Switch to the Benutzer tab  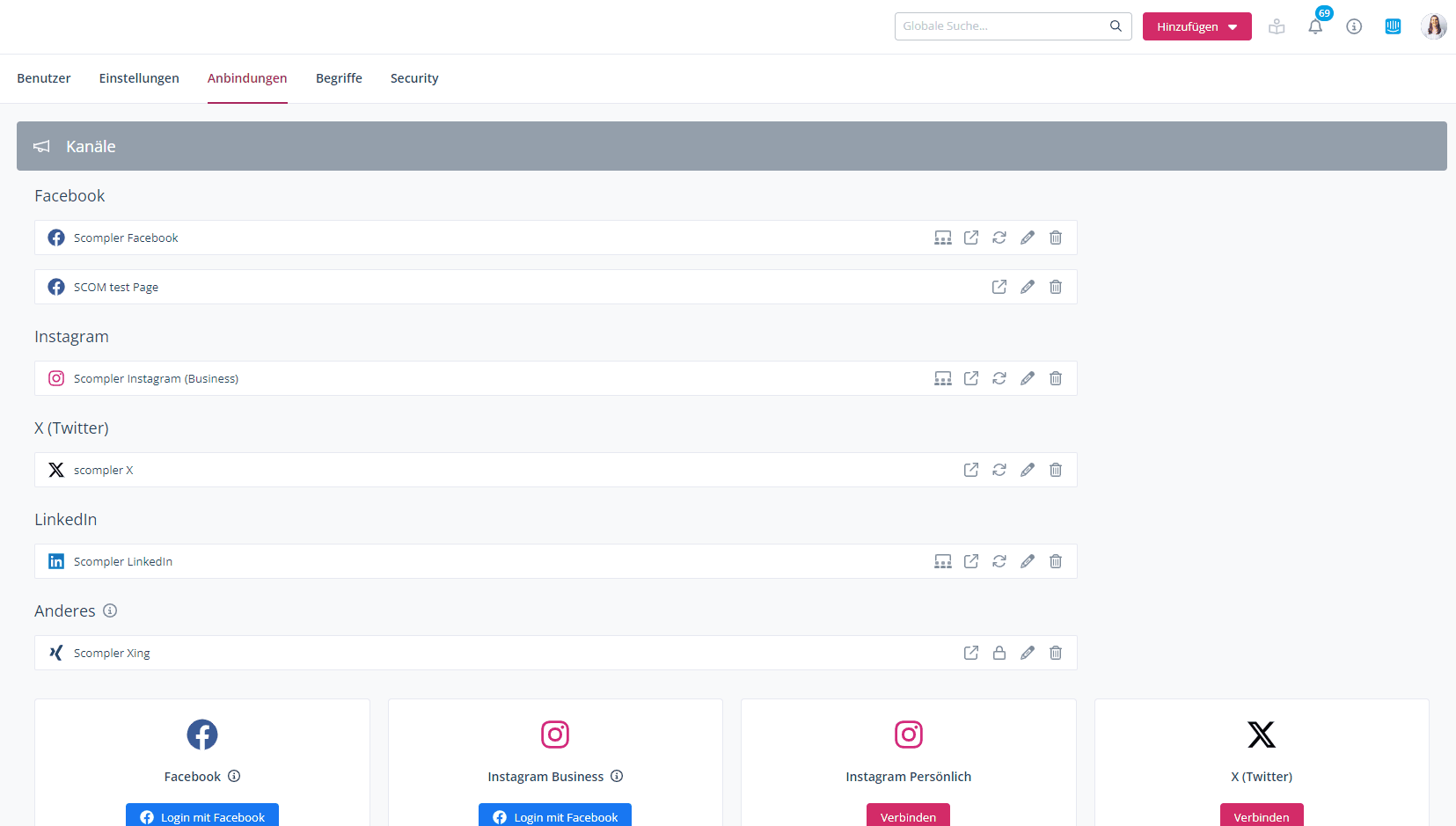click(44, 78)
